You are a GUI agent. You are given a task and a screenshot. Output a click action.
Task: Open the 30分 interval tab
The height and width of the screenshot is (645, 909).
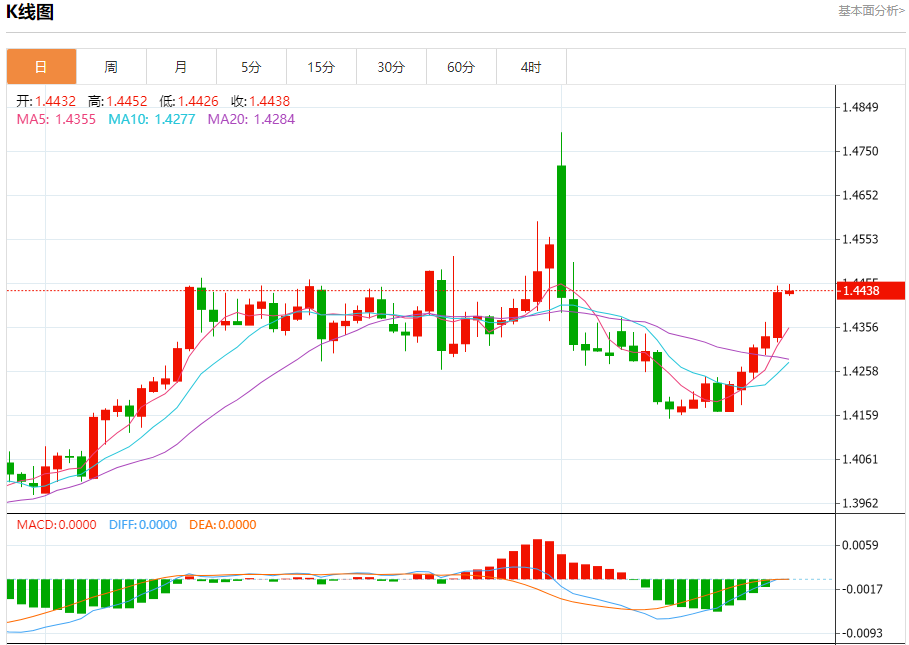point(391,67)
